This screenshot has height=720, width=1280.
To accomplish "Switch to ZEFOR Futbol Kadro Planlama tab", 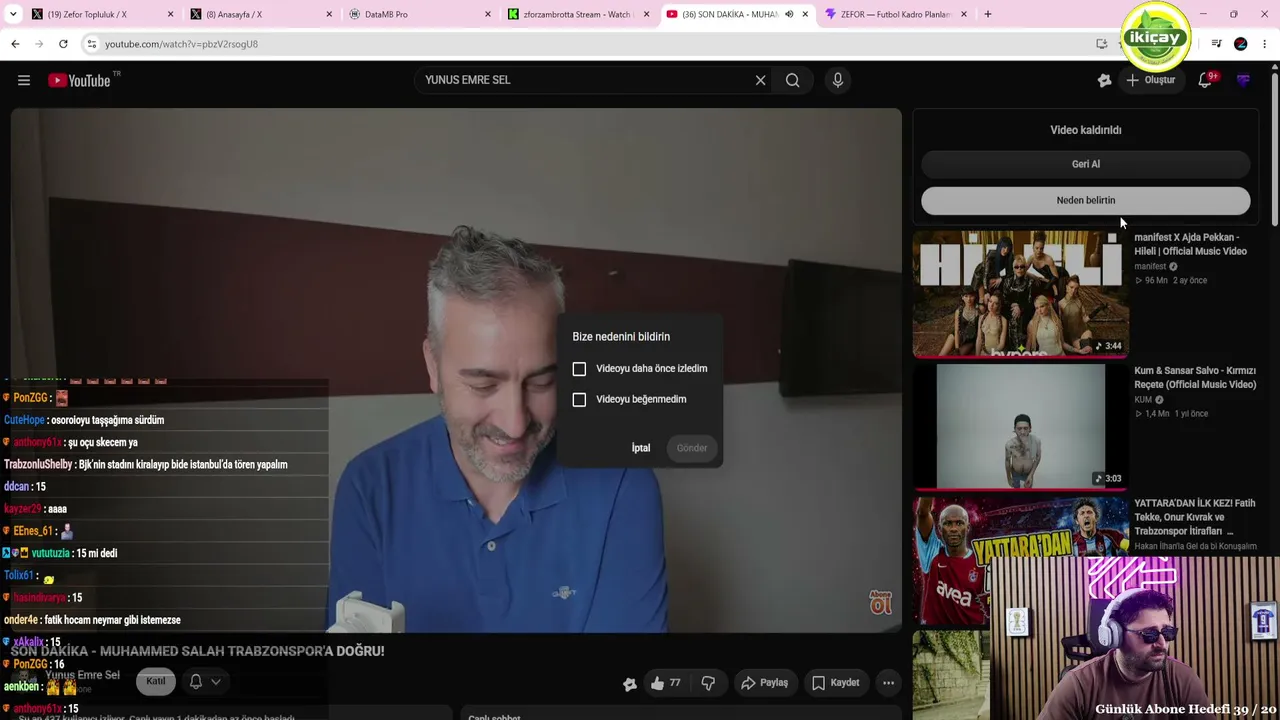I will tap(895, 15).
